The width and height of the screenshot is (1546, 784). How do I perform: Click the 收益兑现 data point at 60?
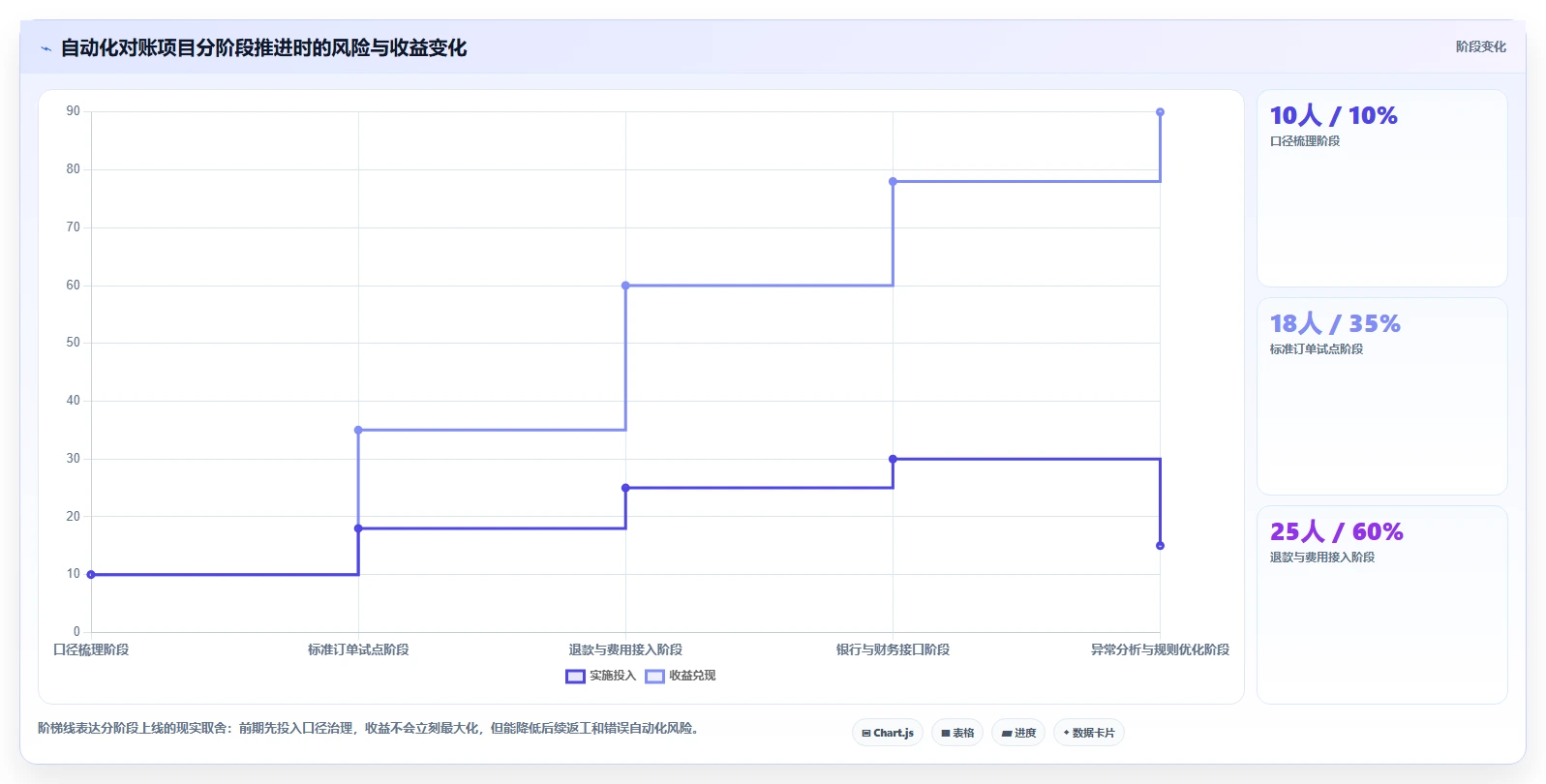625,286
